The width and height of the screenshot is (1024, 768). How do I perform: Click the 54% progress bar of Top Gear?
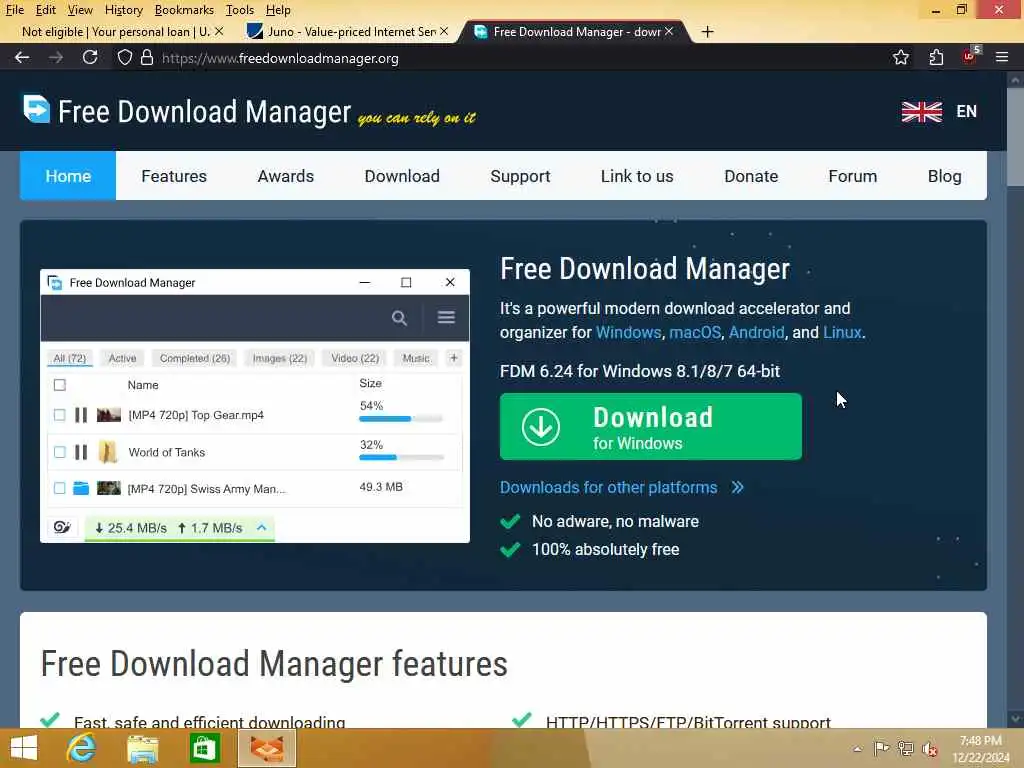pos(401,419)
